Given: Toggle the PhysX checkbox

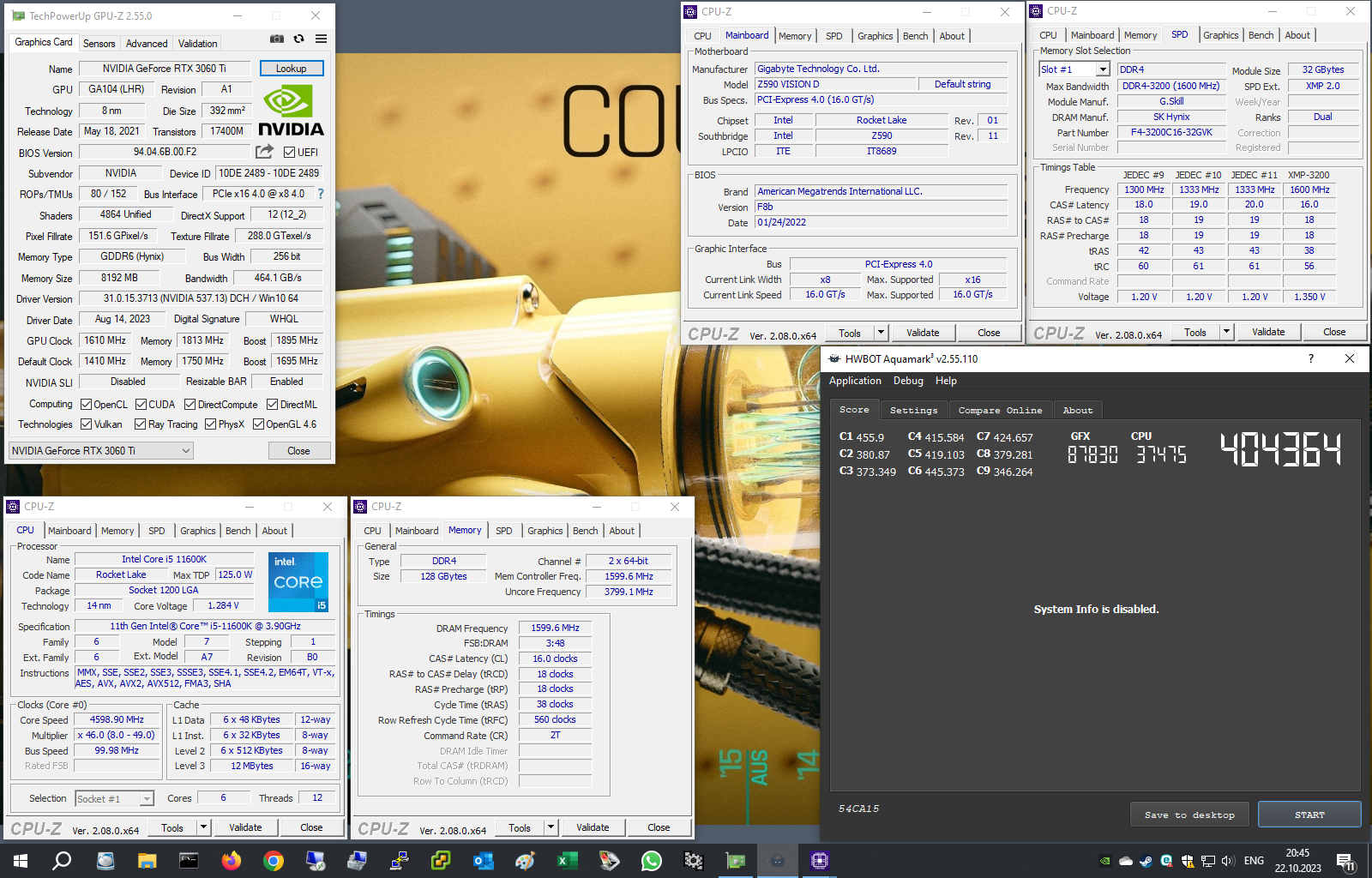Looking at the screenshot, I should pos(210,424).
